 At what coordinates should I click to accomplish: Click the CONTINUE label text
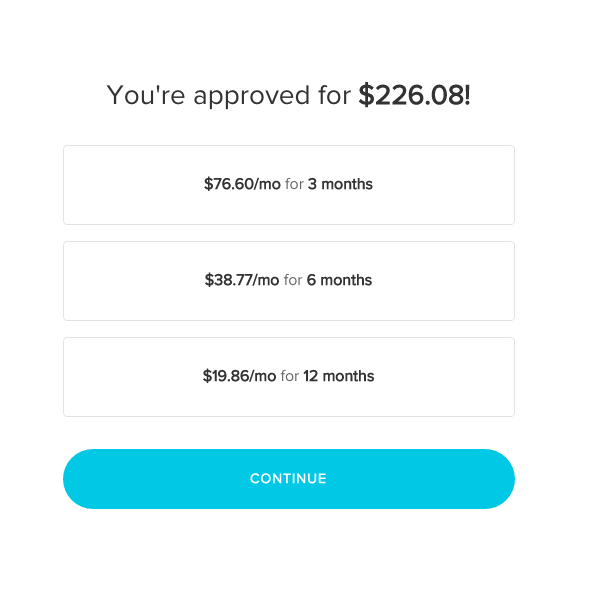(288, 479)
